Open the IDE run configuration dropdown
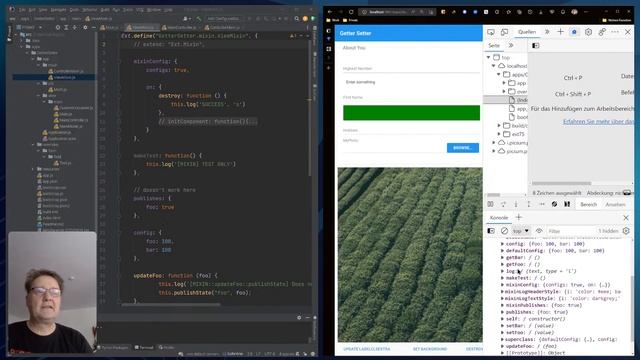This screenshot has height=360, width=640. click(223, 18)
